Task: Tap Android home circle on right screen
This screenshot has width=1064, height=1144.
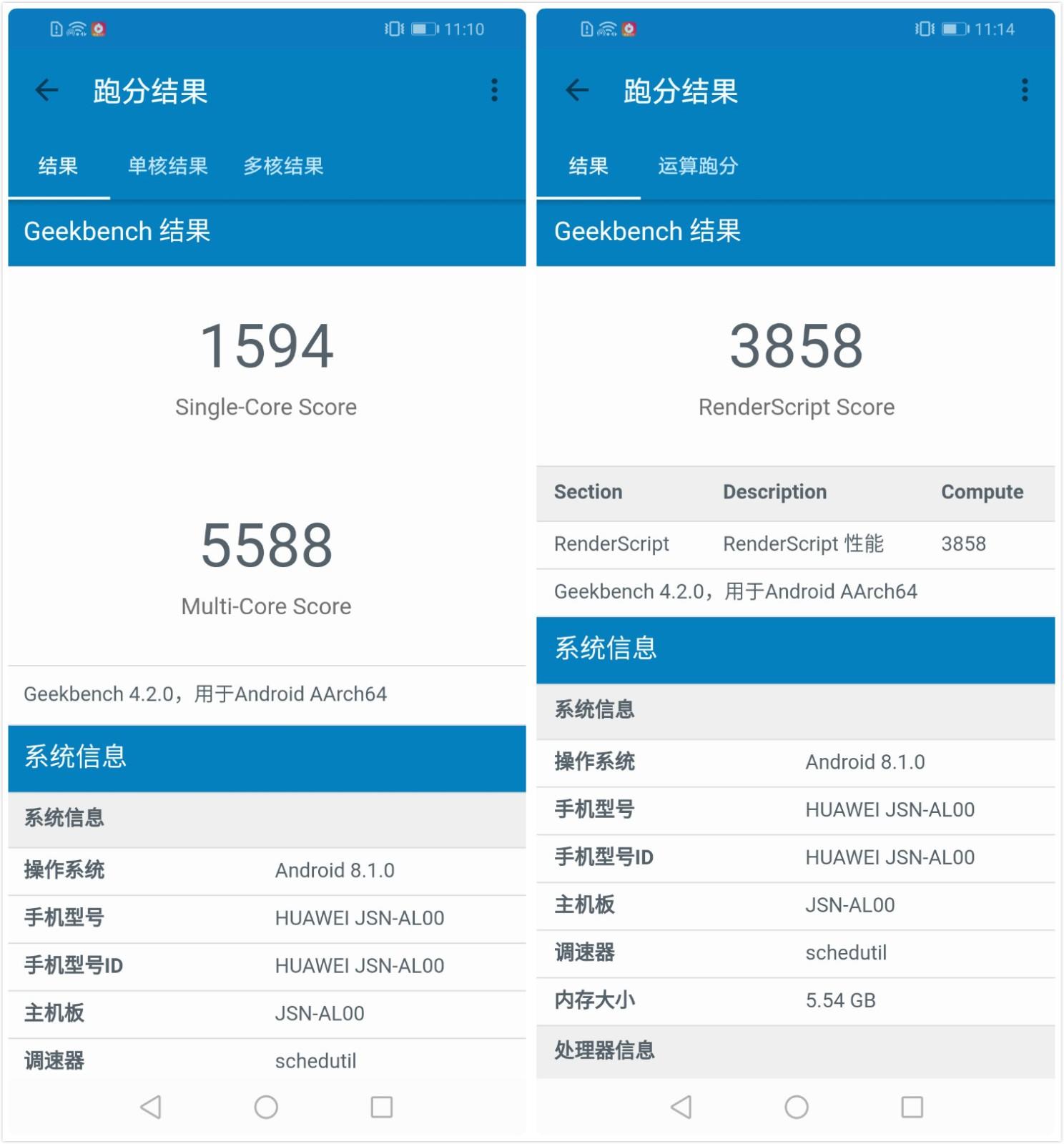Action: click(x=797, y=1107)
